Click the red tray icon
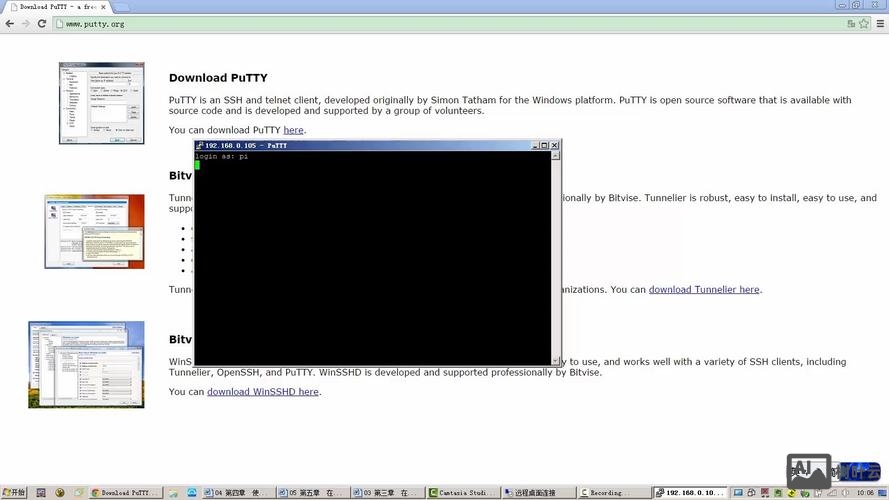 [x=765, y=493]
